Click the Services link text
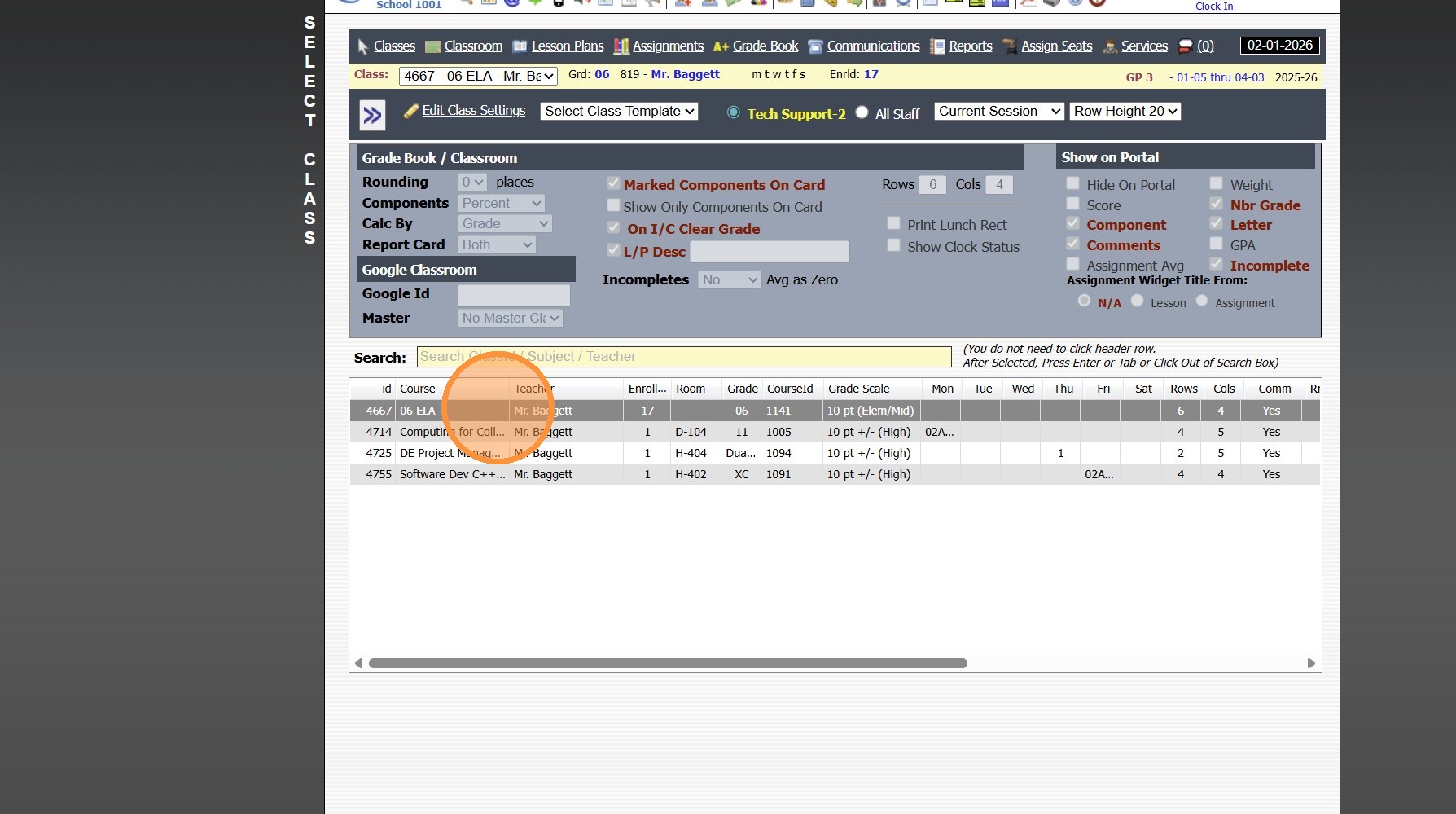 1144,46
